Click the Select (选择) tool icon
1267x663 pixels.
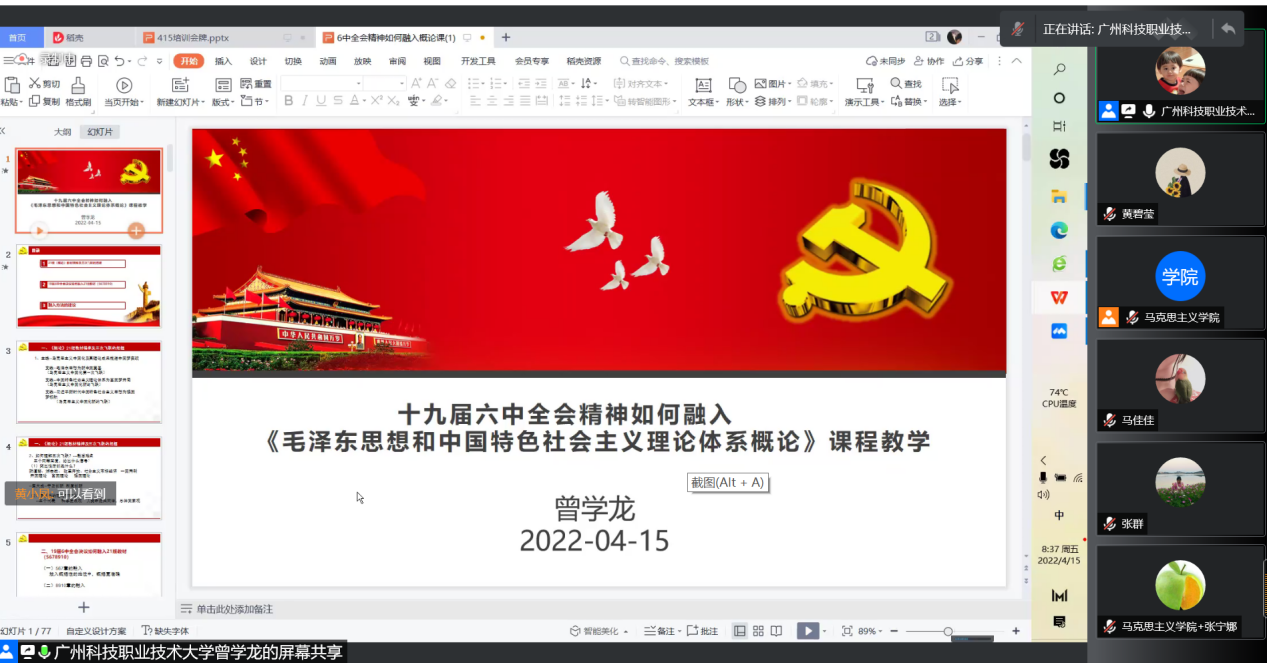tap(949, 85)
